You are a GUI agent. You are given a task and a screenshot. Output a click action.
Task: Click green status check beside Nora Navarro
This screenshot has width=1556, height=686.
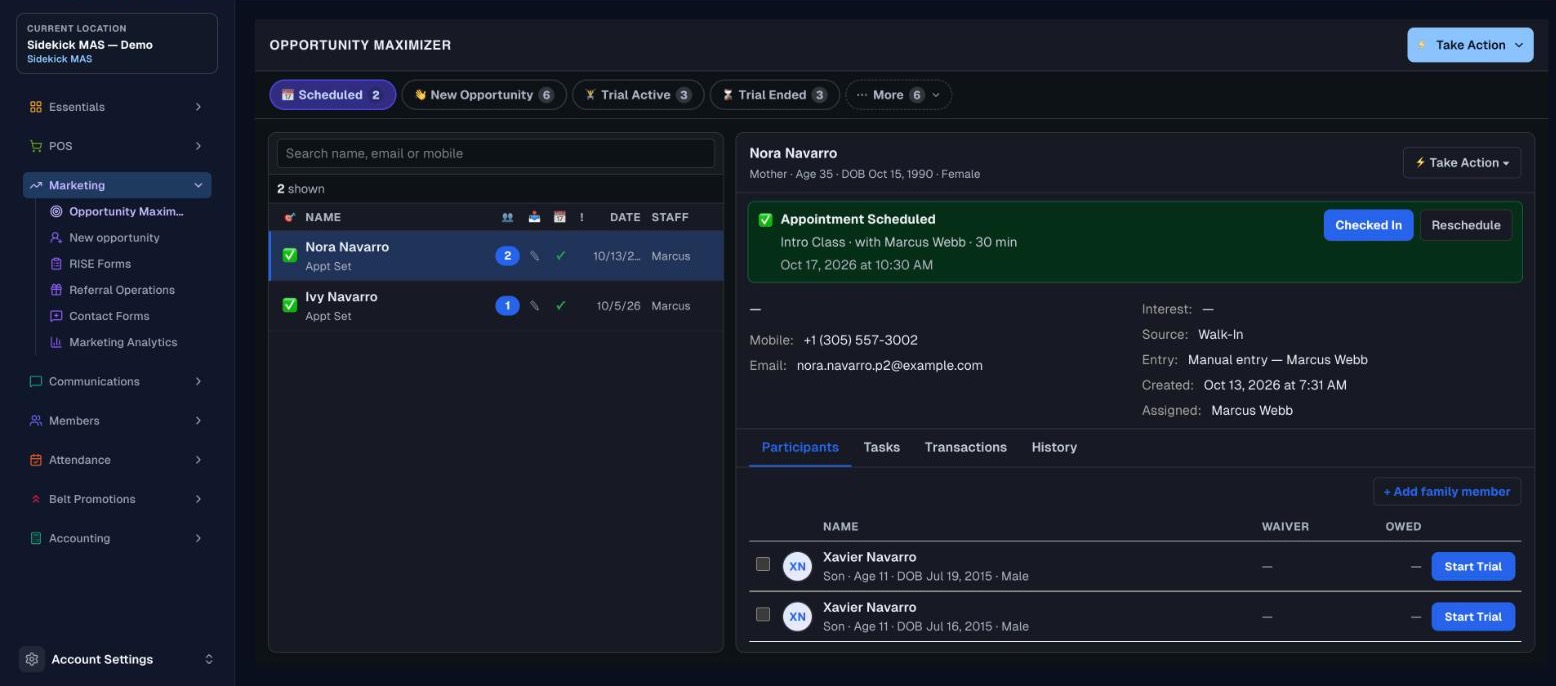click(290, 255)
